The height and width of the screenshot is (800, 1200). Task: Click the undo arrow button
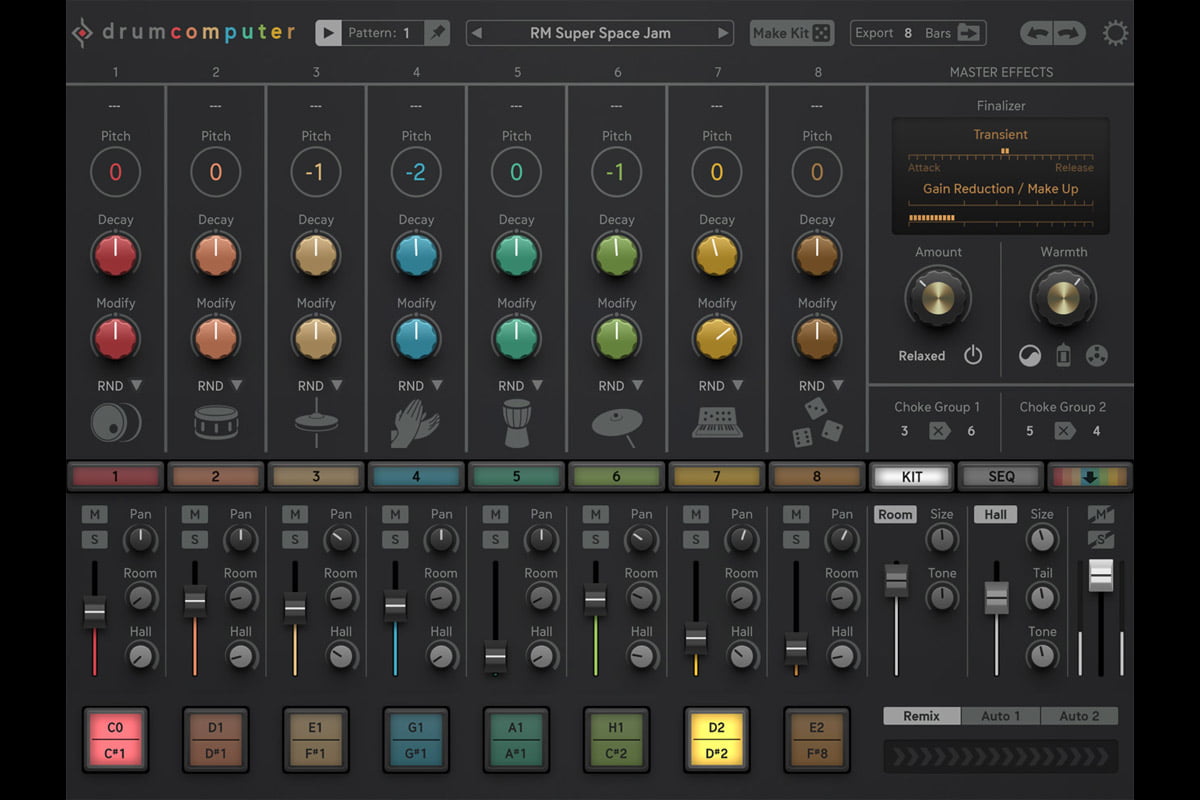[x=1038, y=33]
